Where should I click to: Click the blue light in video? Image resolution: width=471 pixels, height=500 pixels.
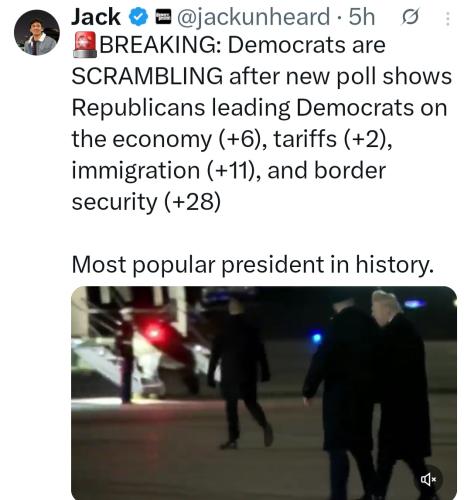(x=316, y=338)
